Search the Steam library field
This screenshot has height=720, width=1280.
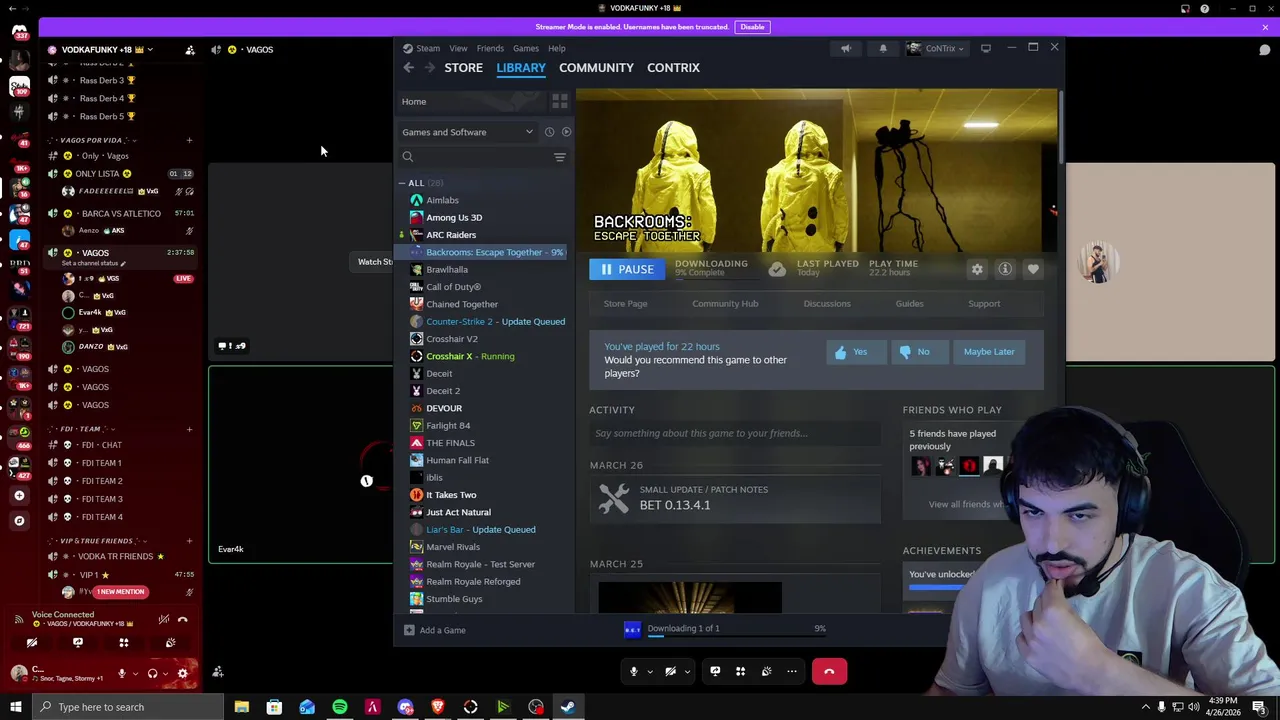(x=483, y=157)
